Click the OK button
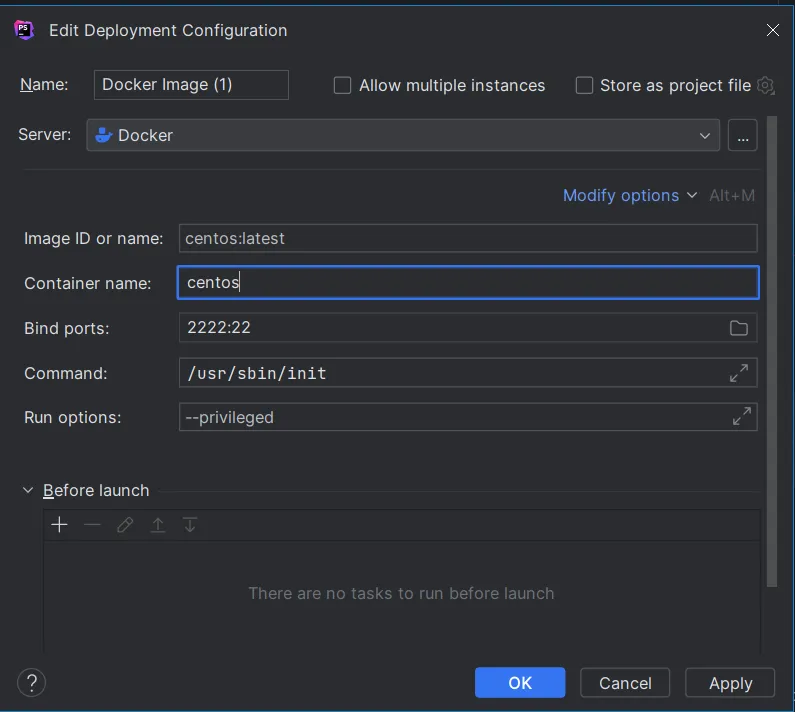This screenshot has width=795, height=712. (x=520, y=683)
